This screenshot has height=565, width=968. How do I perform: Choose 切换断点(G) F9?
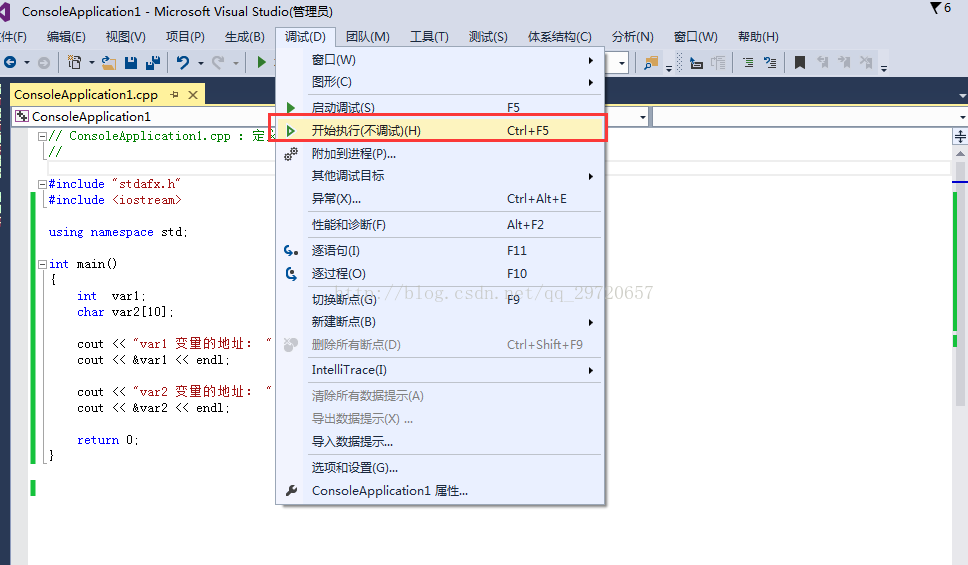[x=440, y=299]
